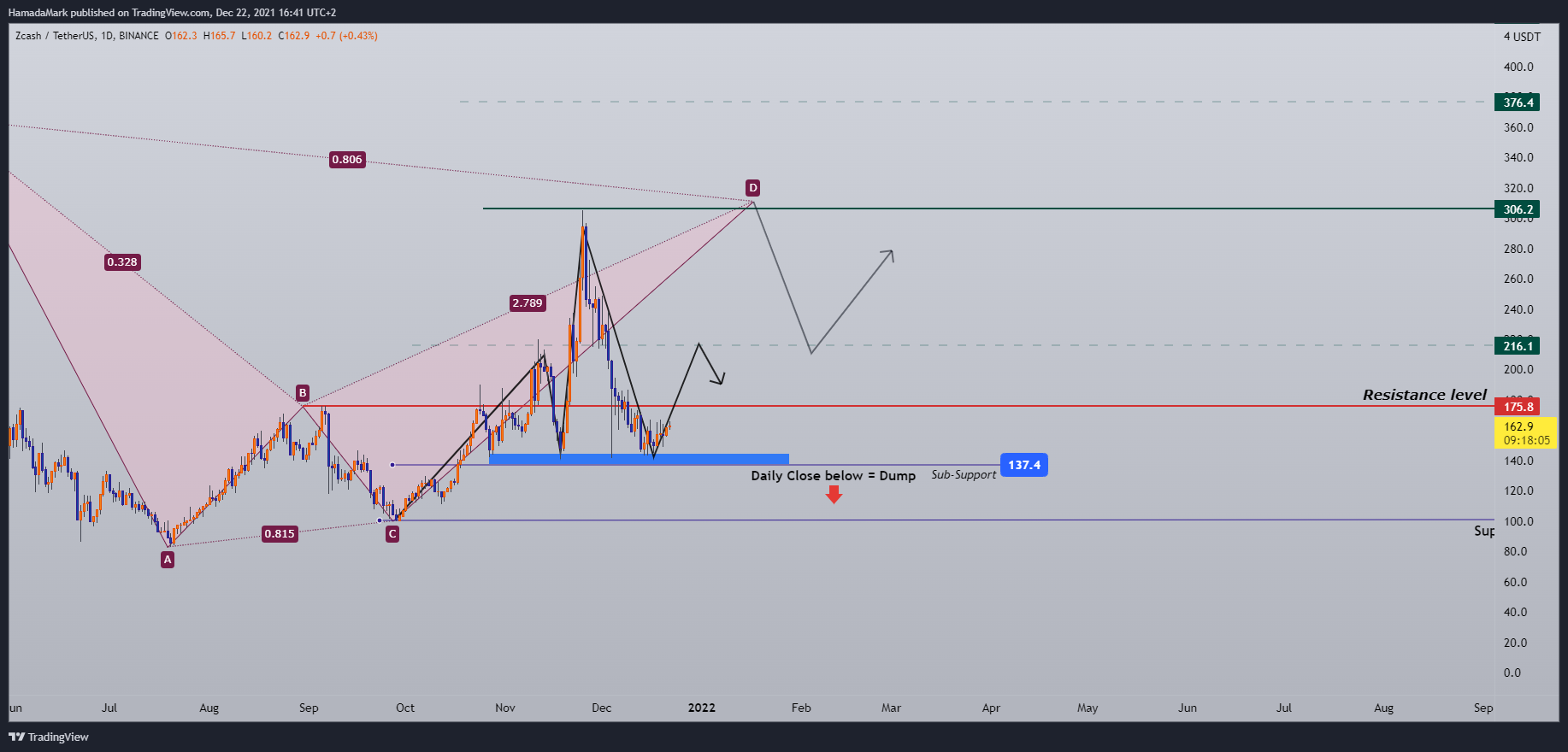Click the 0.806 ratio label
This screenshot has height=752, width=1568.
coord(347,160)
